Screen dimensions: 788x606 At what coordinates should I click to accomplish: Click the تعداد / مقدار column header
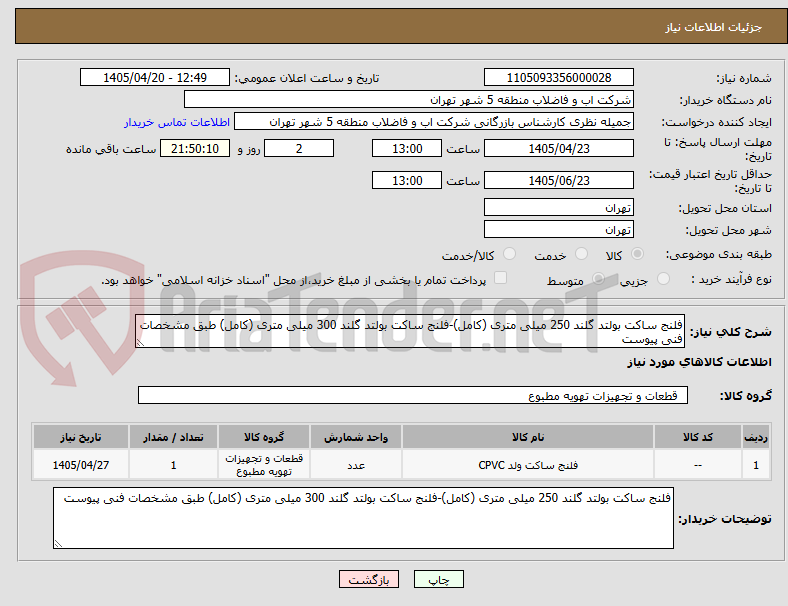(x=173, y=437)
